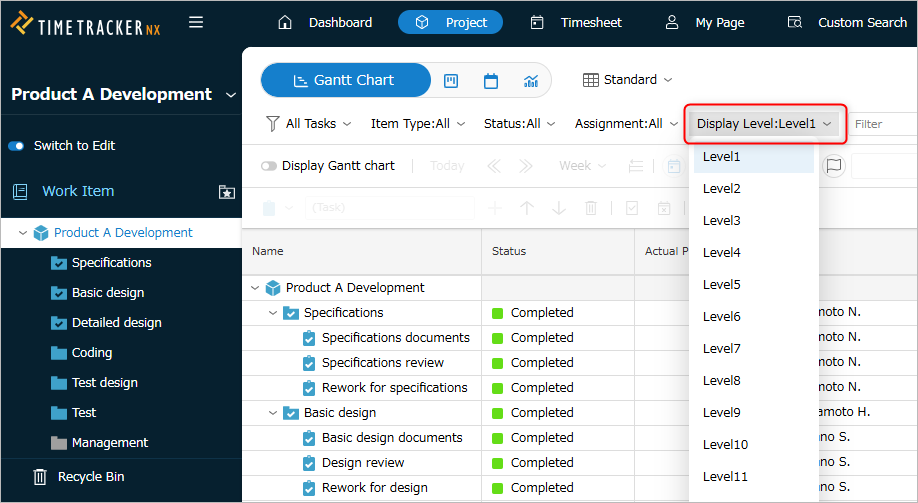918x503 pixels.
Task: Open the Week scale dropdown
Action: click(x=583, y=166)
